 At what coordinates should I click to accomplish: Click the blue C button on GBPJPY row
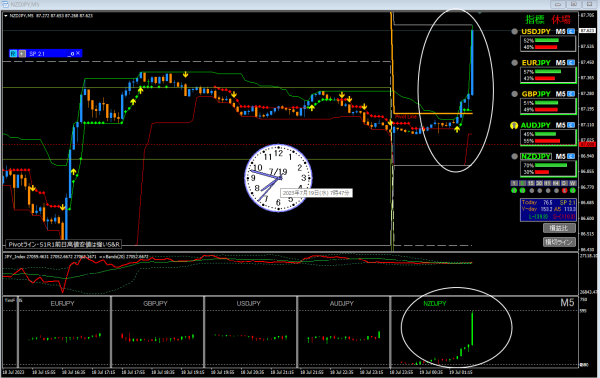coord(571,94)
